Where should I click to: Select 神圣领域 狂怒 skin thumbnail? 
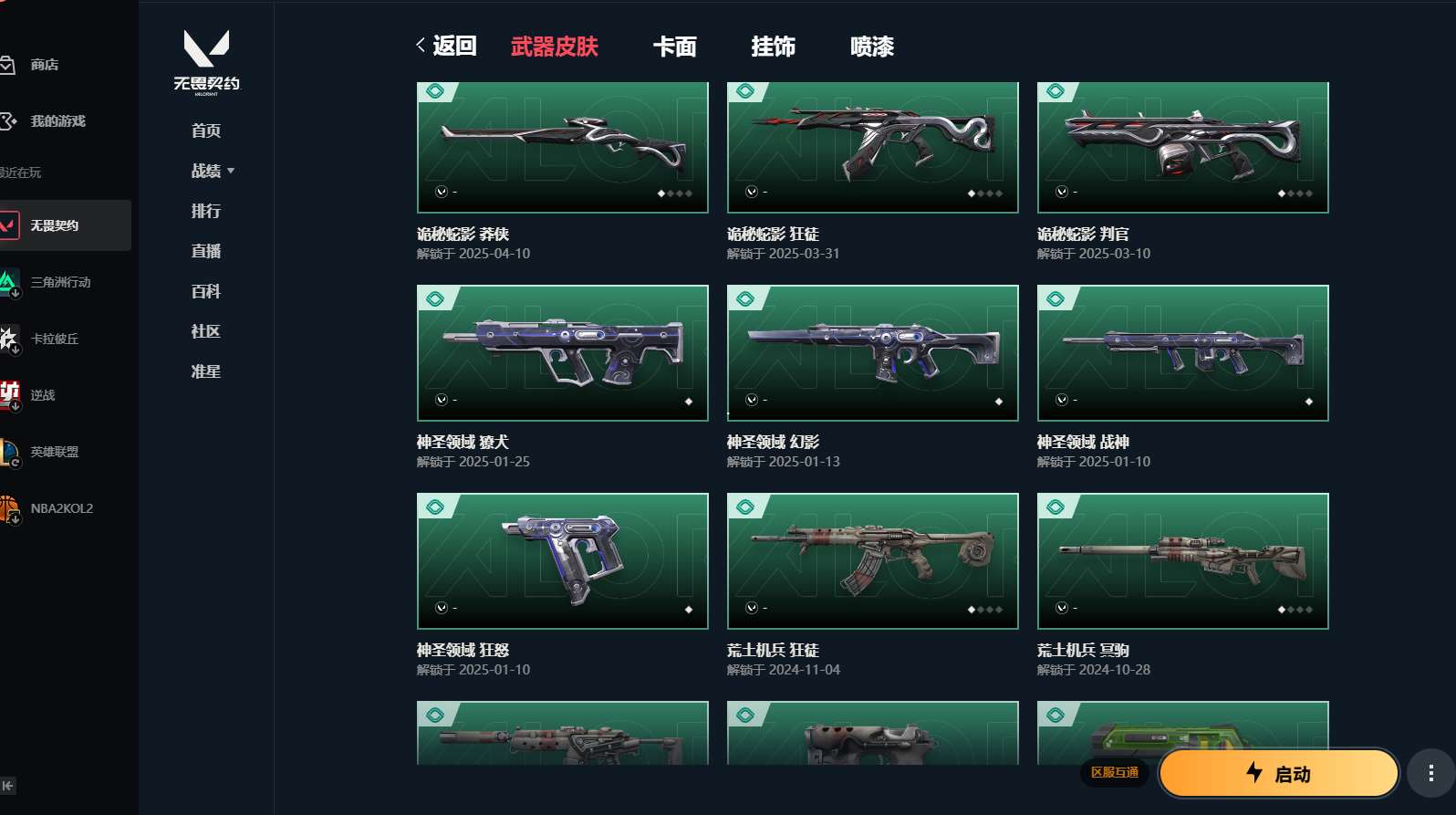click(563, 561)
